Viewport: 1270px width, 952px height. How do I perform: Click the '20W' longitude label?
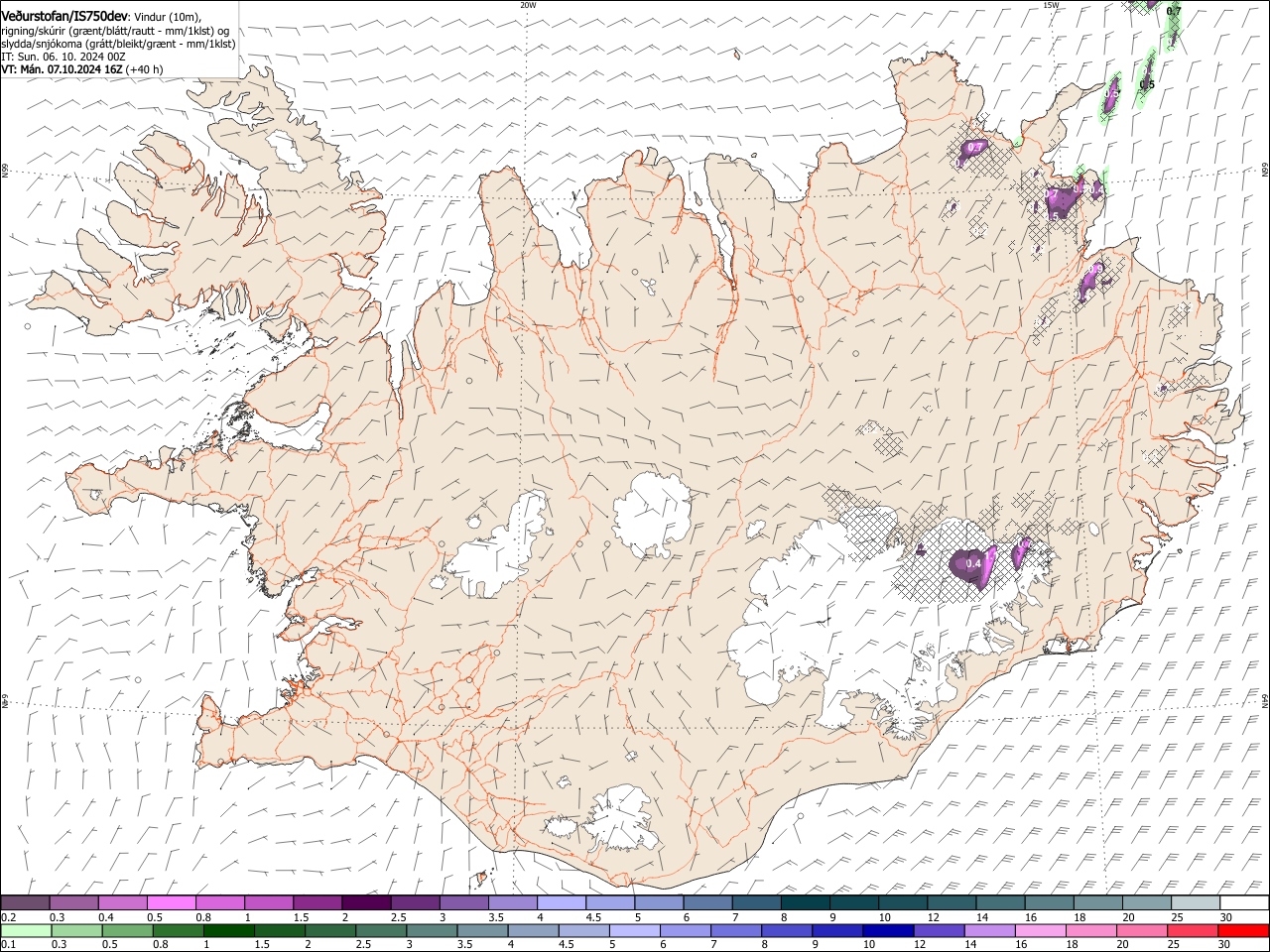(x=528, y=5)
